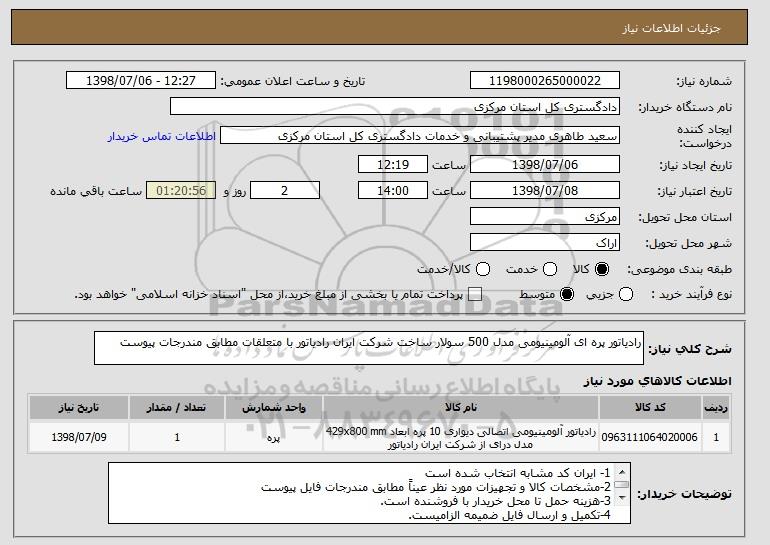Click the جزئیات اطلاعات نیاز header title
Image resolution: width=770 pixels, height=545 pixels.
pos(672,28)
